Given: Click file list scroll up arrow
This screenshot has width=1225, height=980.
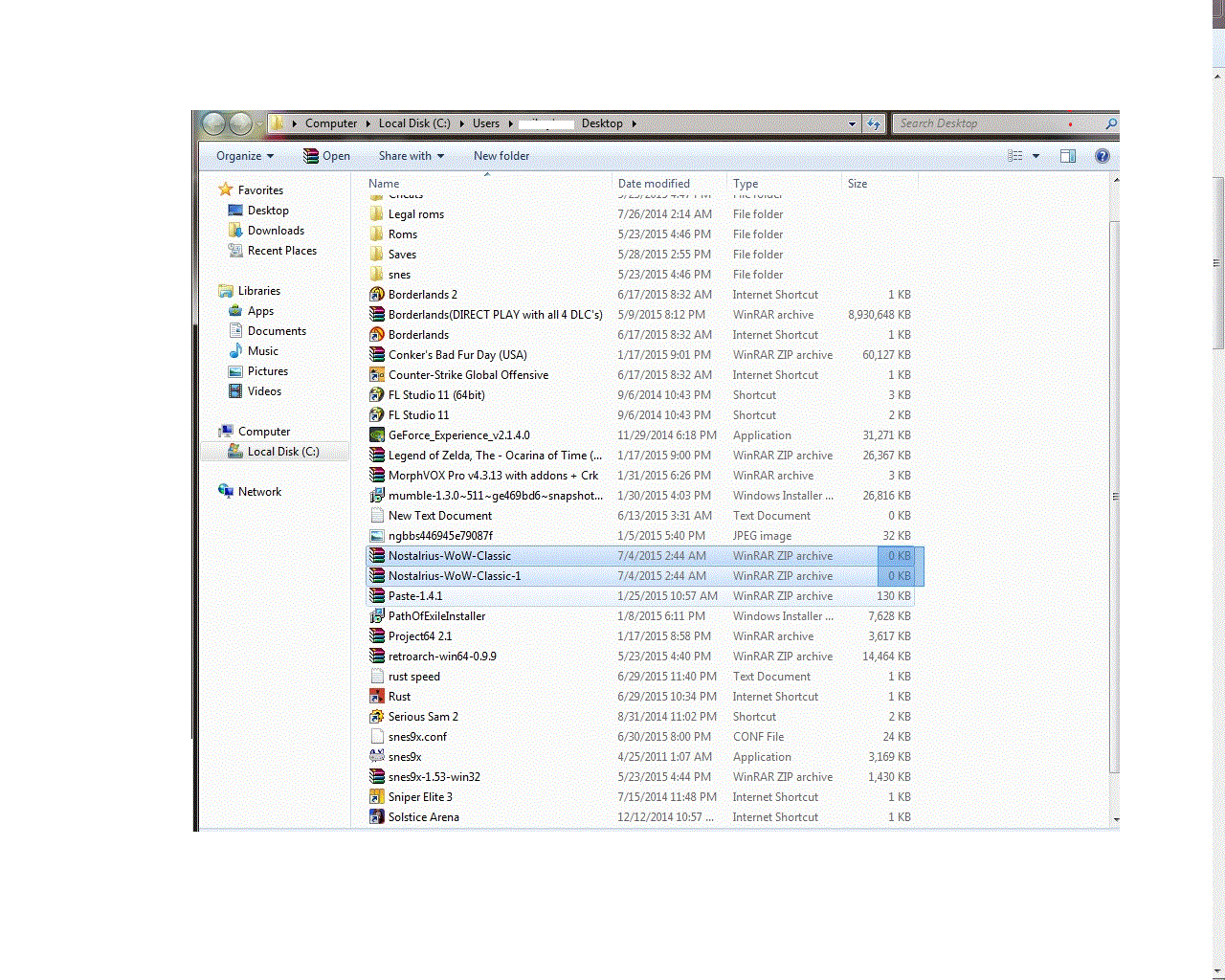Looking at the screenshot, I should [x=1116, y=180].
